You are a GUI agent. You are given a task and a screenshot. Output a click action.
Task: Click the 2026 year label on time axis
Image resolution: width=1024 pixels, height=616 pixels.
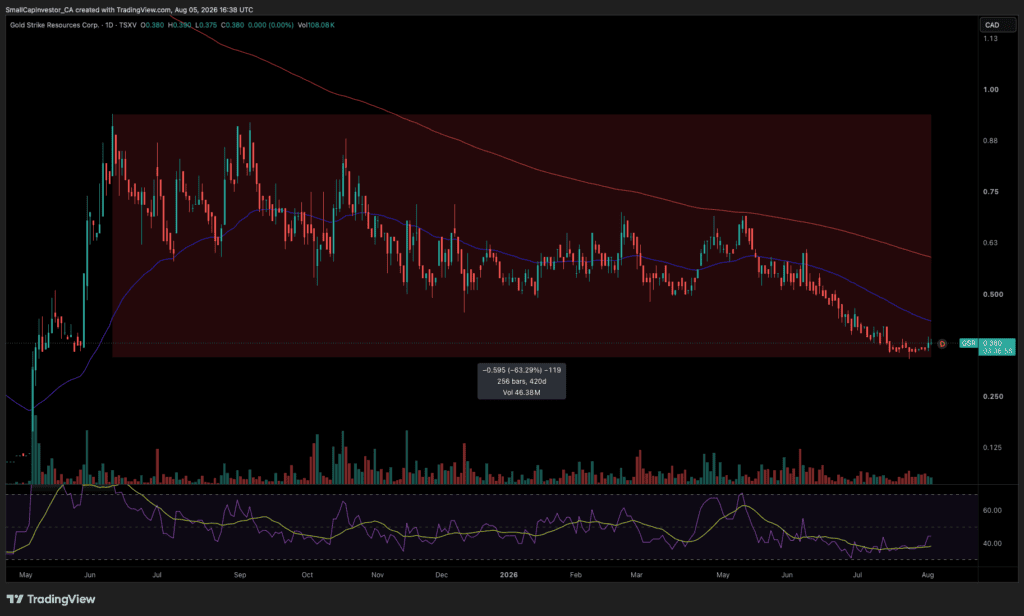tap(509, 575)
